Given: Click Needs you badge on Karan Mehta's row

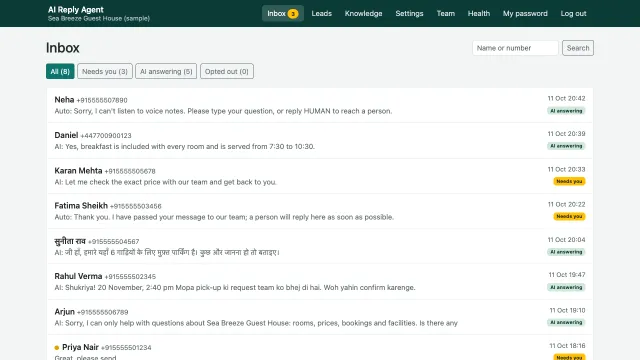Looking at the screenshot, I should [x=569, y=181].
